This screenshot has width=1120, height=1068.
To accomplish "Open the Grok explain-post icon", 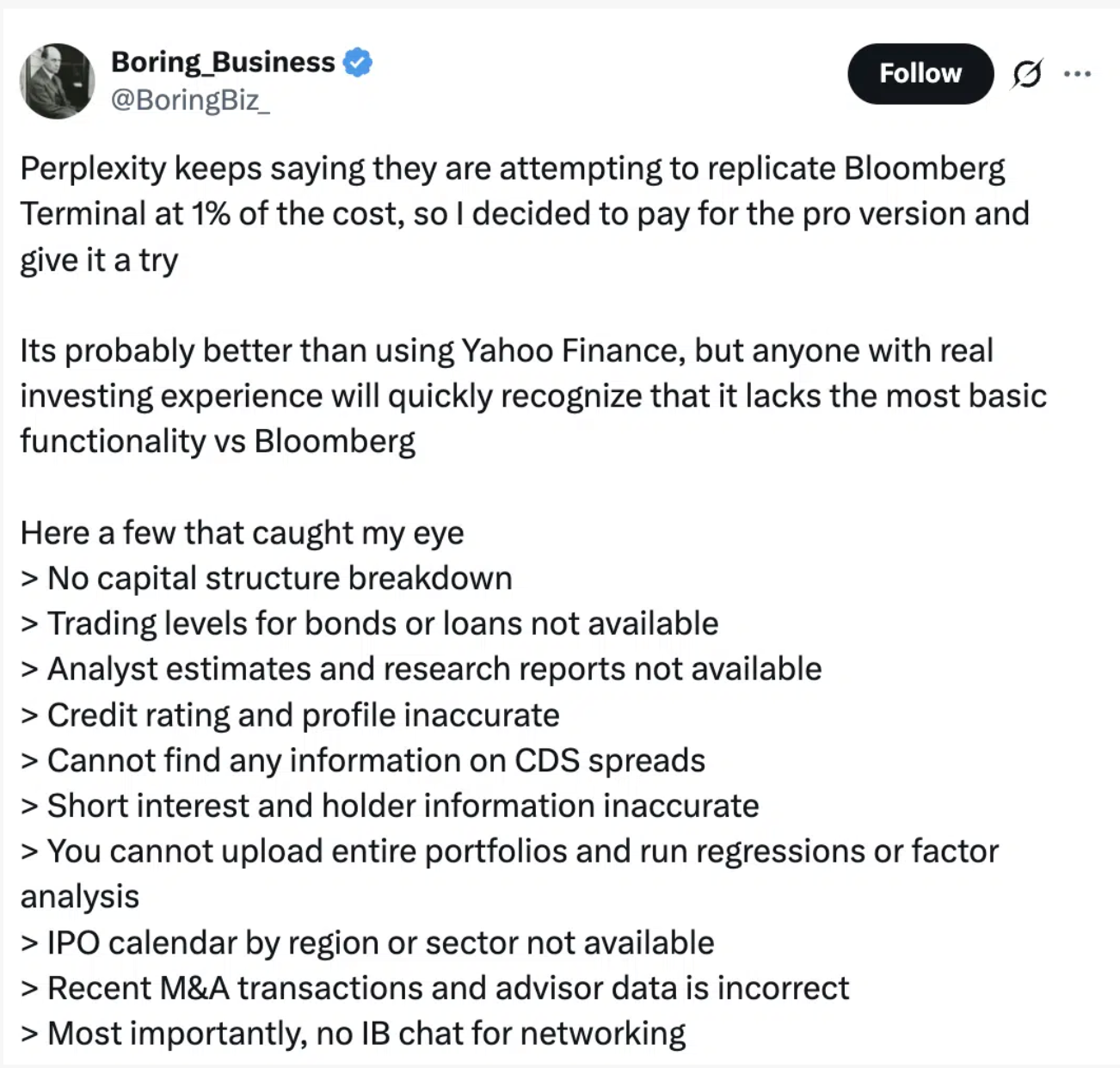I will point(1027,74).
